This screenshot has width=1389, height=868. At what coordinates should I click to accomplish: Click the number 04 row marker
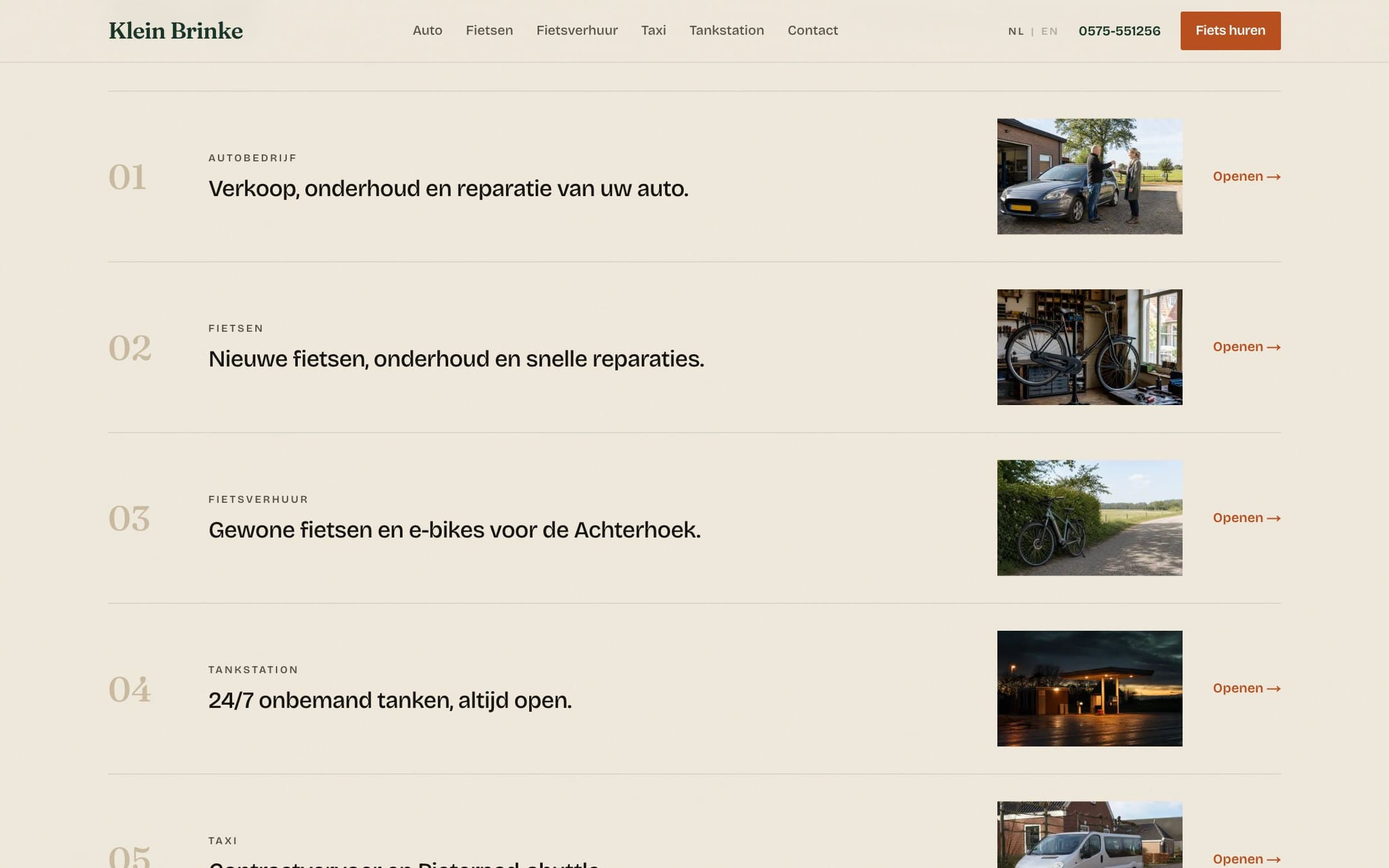(129, 689)
